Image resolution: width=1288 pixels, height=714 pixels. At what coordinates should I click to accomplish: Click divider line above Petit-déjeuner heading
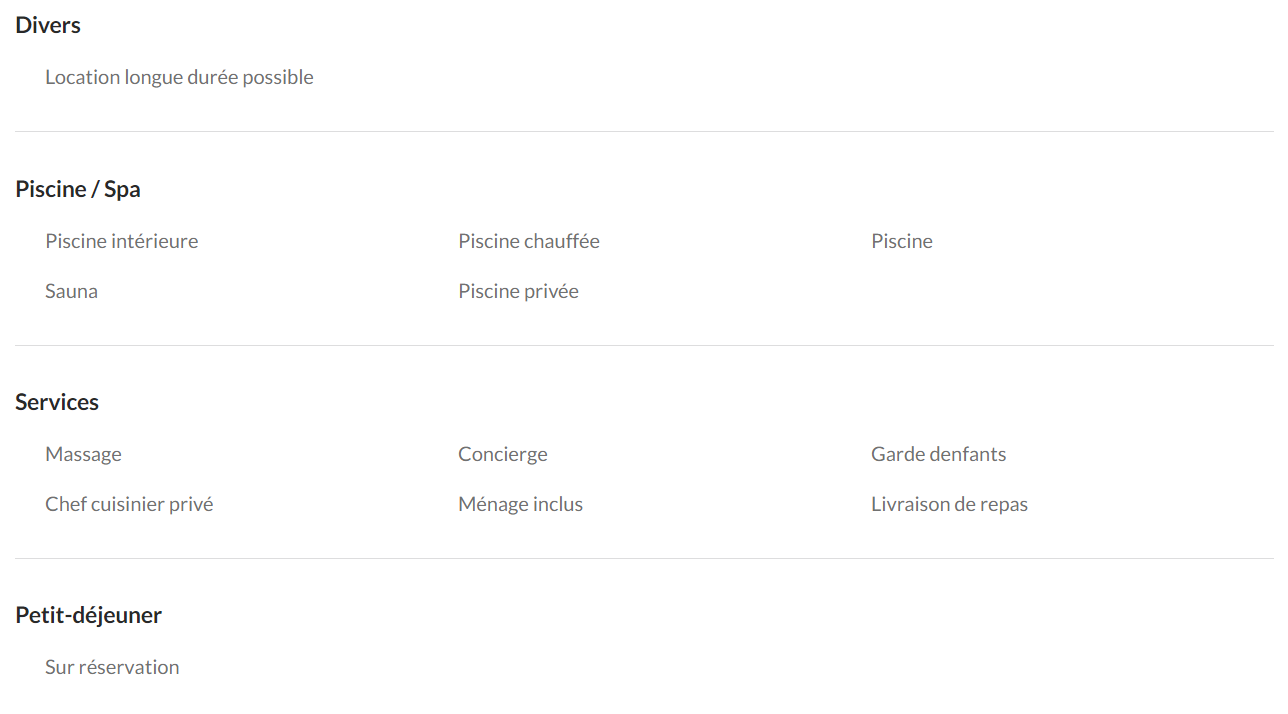644,558
